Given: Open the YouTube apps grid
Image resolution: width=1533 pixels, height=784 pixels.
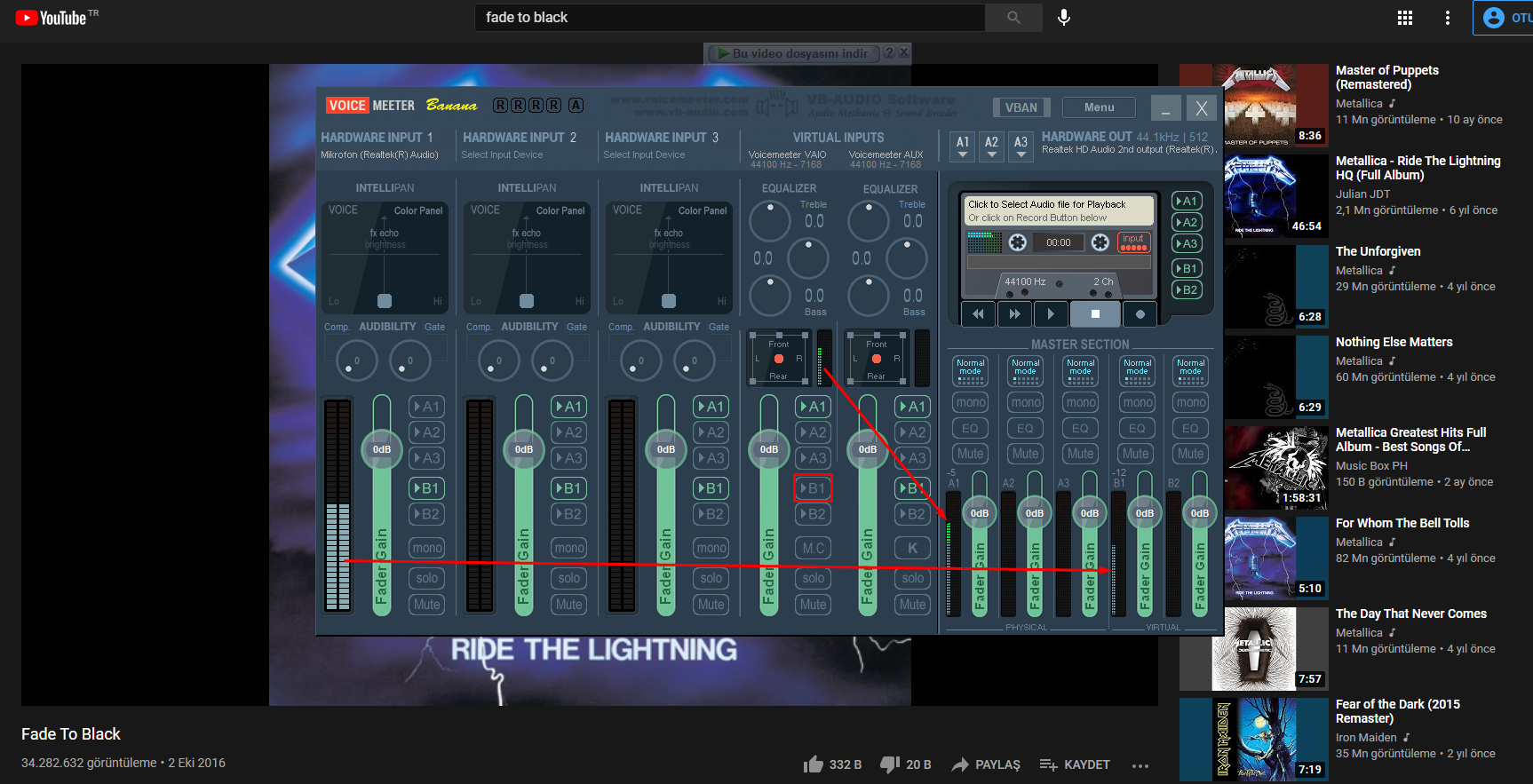Looking at the screenshot, I should point(1405,18).
